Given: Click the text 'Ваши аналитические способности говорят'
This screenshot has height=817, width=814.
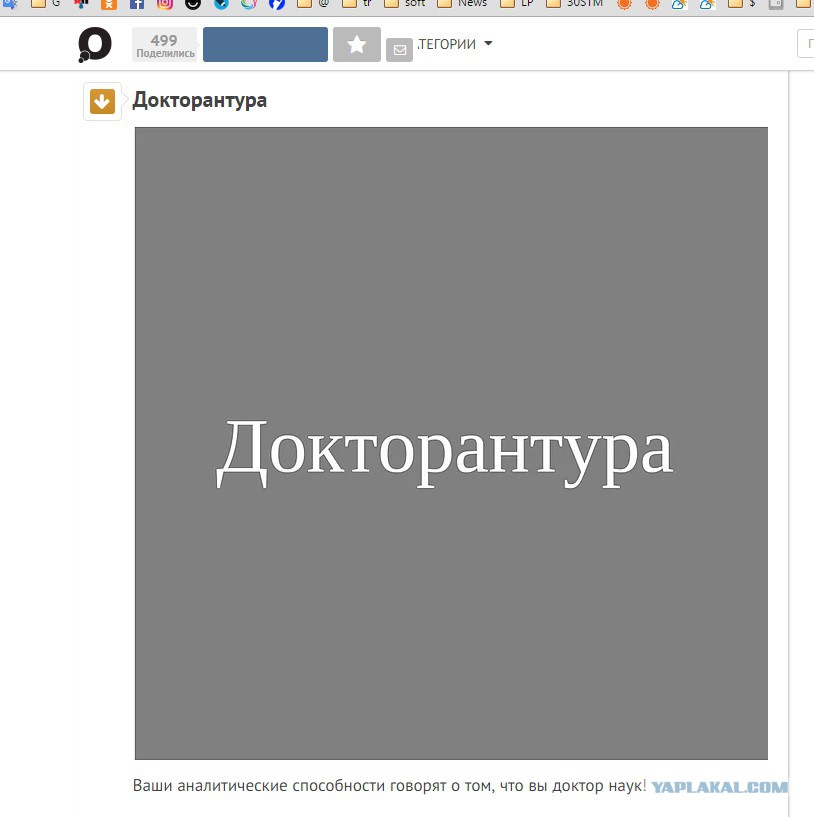Looking at the screenshot, I should coord(288,786).
